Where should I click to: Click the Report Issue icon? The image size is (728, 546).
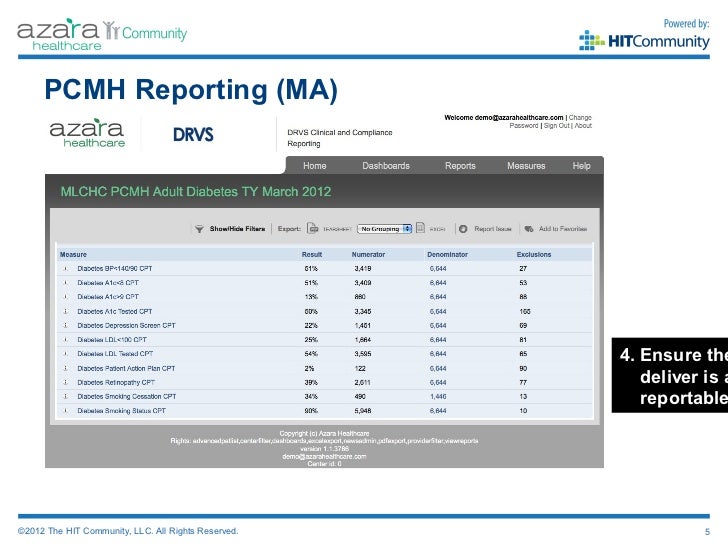click(462, 229)
